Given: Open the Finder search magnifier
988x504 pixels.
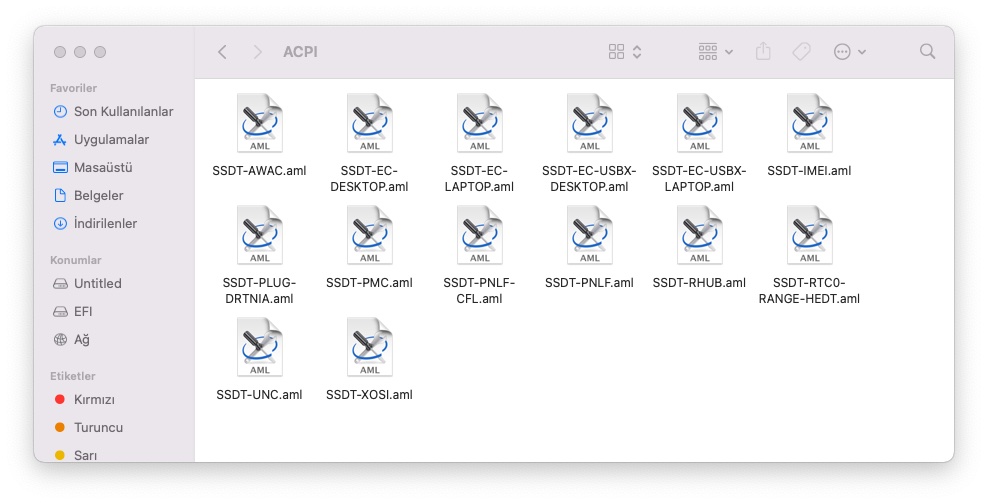Looking at the screenshot, I should click(928, 51).
